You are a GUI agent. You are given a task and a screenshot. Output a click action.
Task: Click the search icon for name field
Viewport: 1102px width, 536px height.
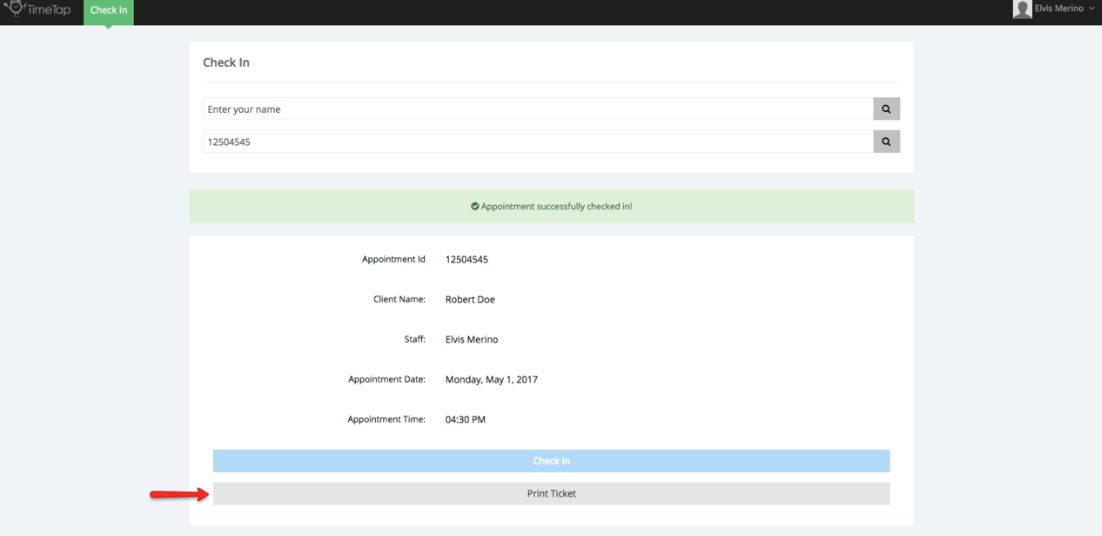click(x=886, y=109)
